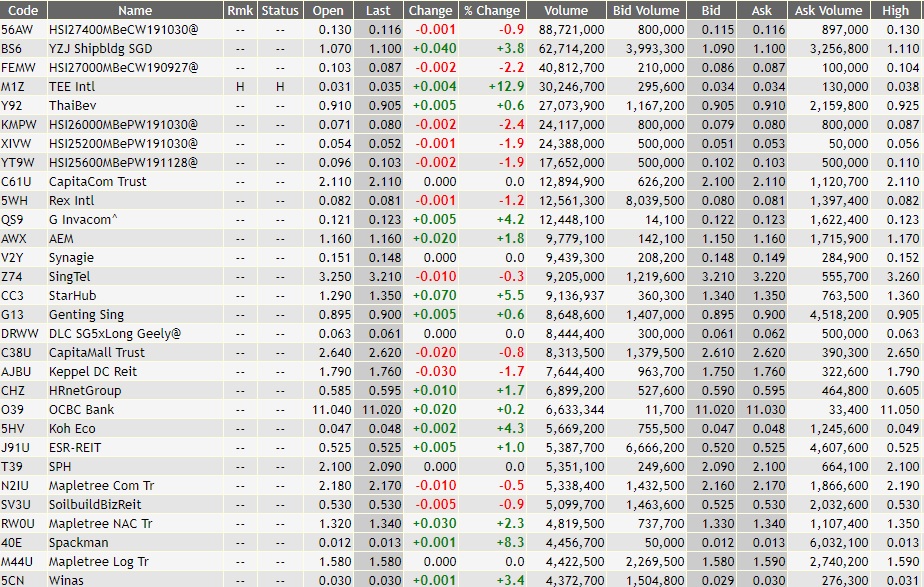Sort by the Name column header

pos(135,10)
